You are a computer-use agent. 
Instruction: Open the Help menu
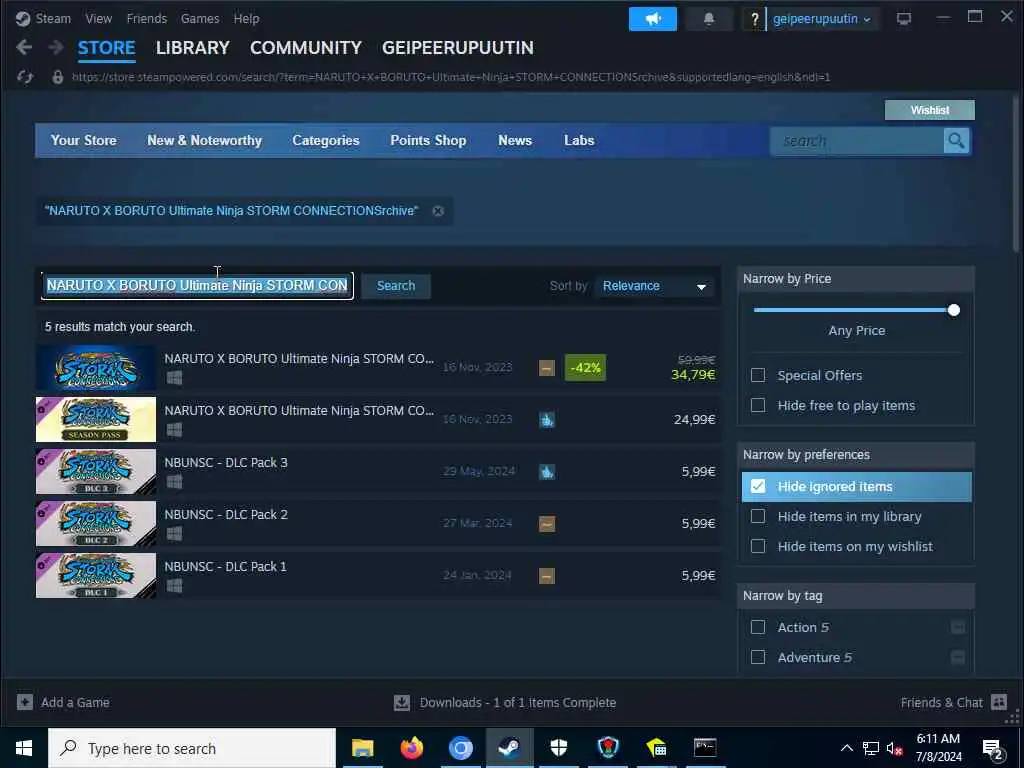246,19
